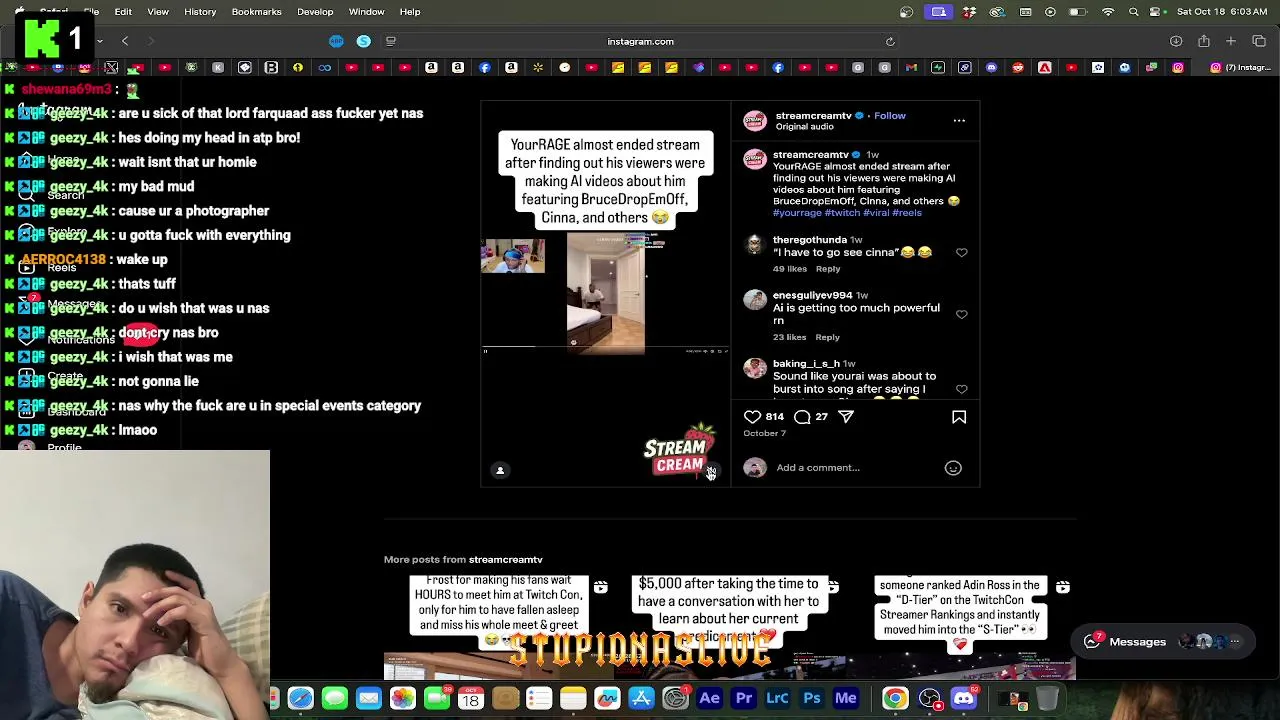Open streamcreamtv profile name in post header
This screenshot has width=1280, height=720.
[814, 116]
